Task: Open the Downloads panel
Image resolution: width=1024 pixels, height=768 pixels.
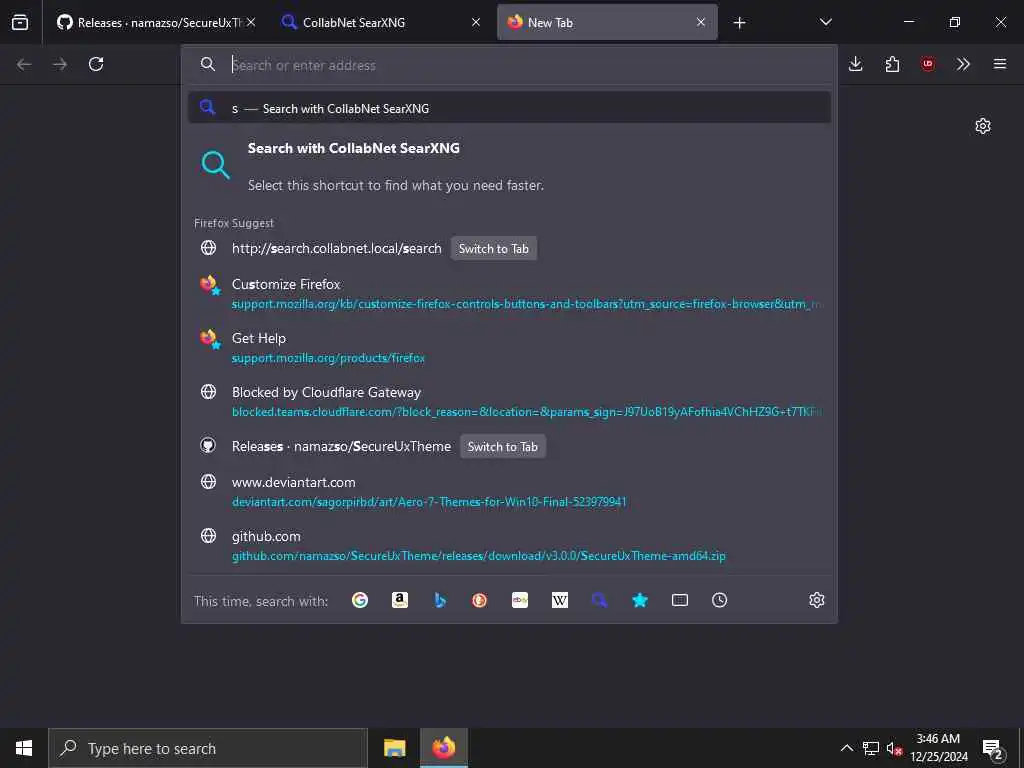Action: [856, 64]
